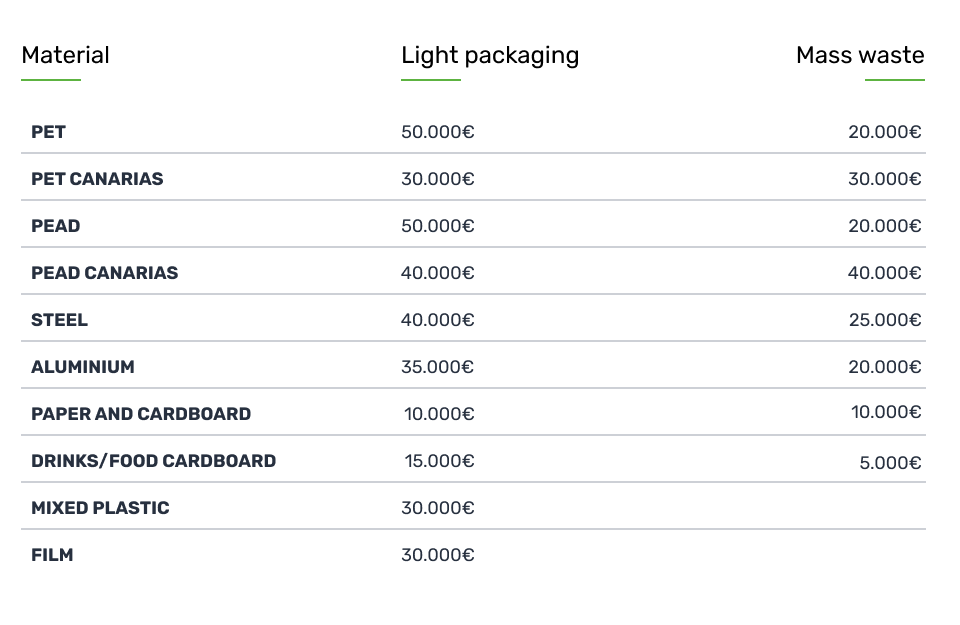The height and width of the screenshot is (625, 960).
Task: Click the STEEL material label
Action: (59, 320)
